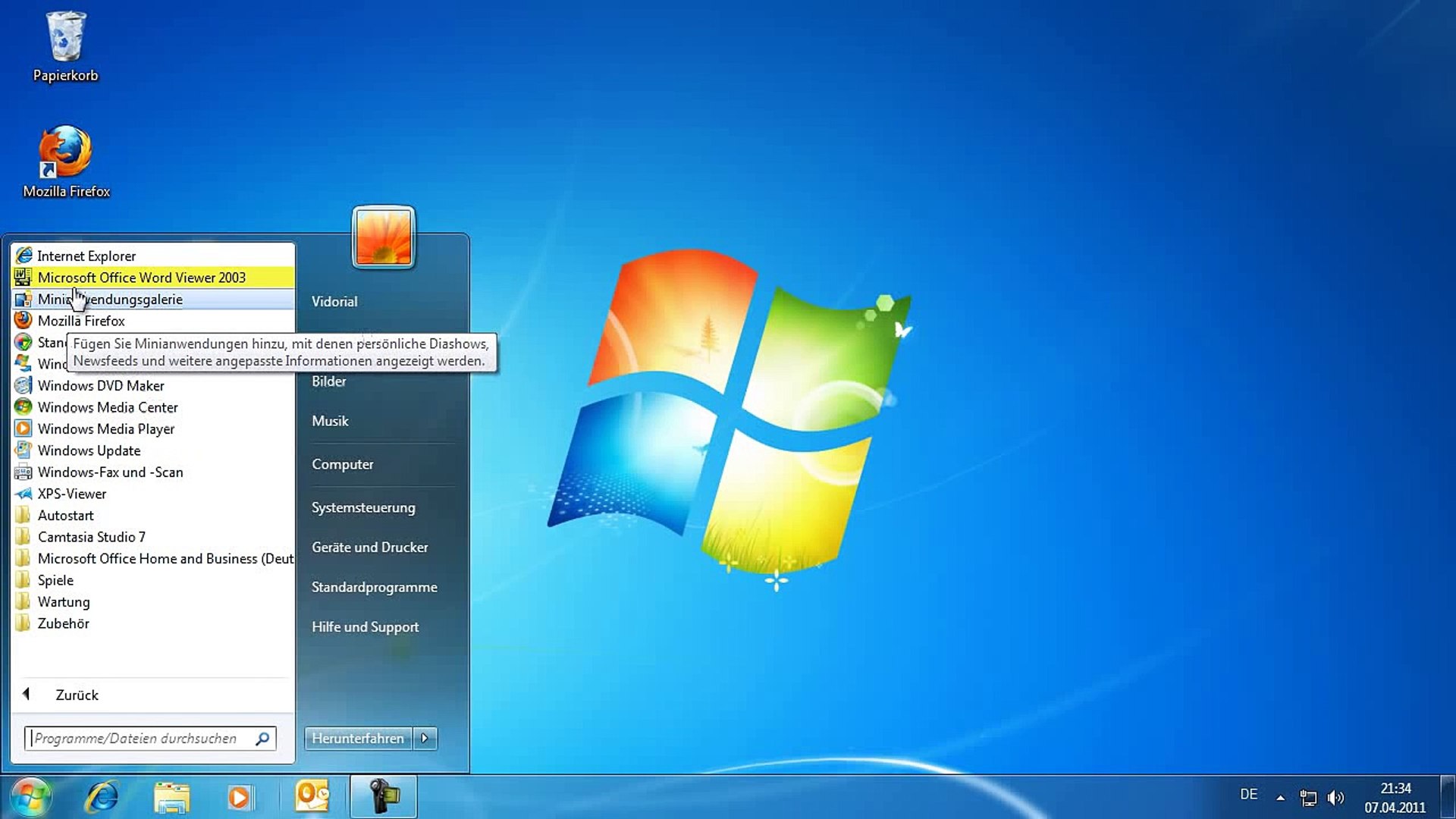
Task: Go back with the Zurück link
Action: [76, 695]
